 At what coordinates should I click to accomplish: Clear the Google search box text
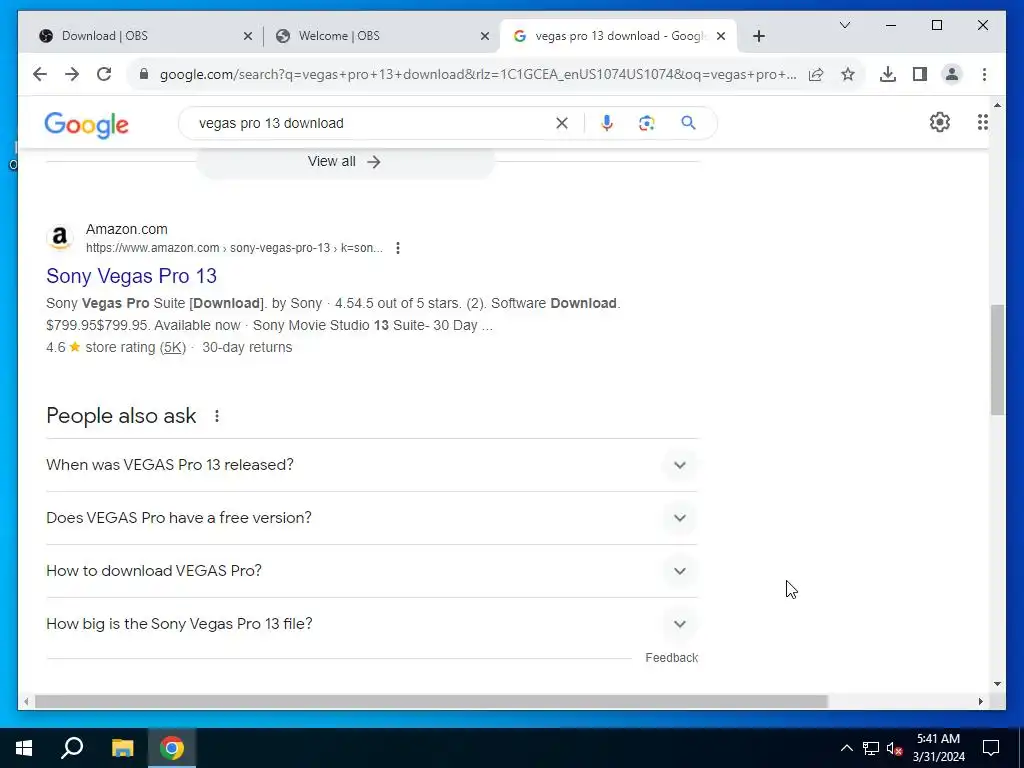tap(562, 123)
